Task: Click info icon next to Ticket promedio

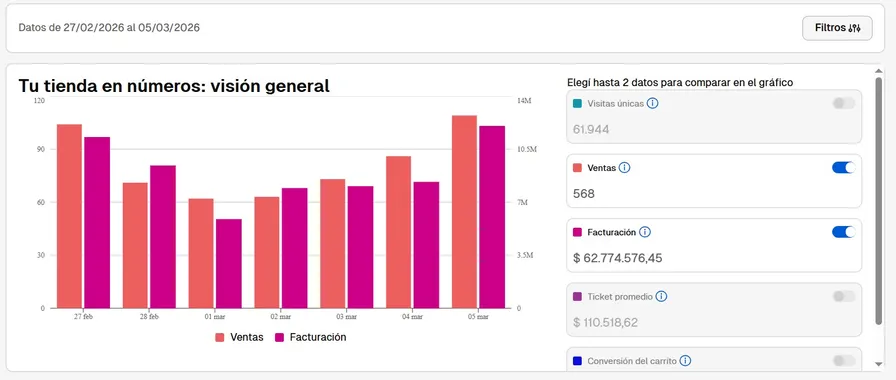Action: pyautogui.click(x=661, y=297)
